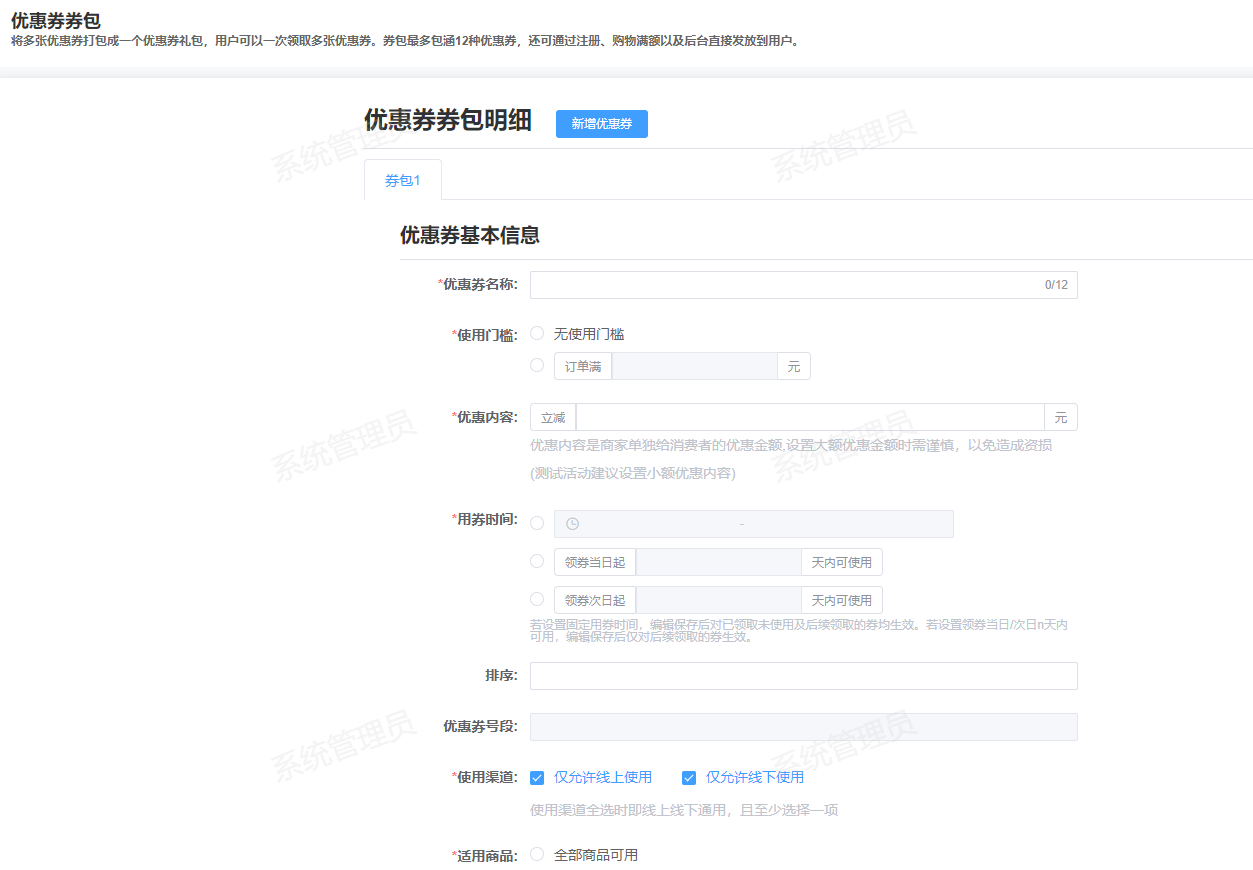Select the 领券当日起 radio option
This screenshot has width=1253, height=870.
point(537,561)
